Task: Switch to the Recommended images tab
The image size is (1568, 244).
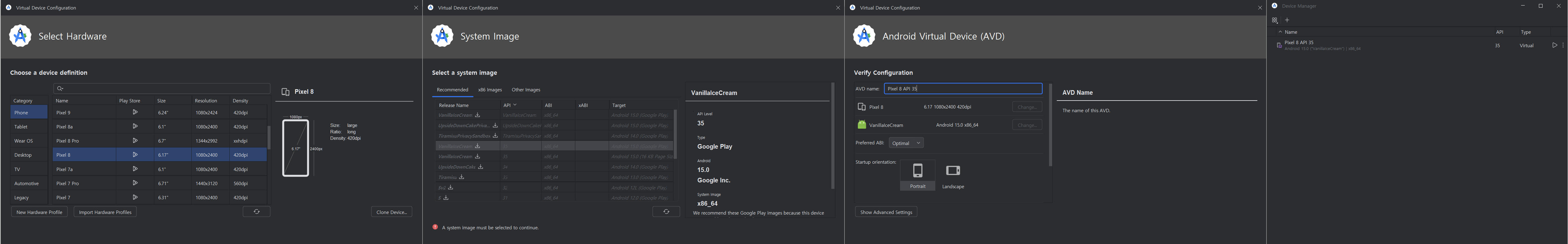Action: tap(452, 90)
